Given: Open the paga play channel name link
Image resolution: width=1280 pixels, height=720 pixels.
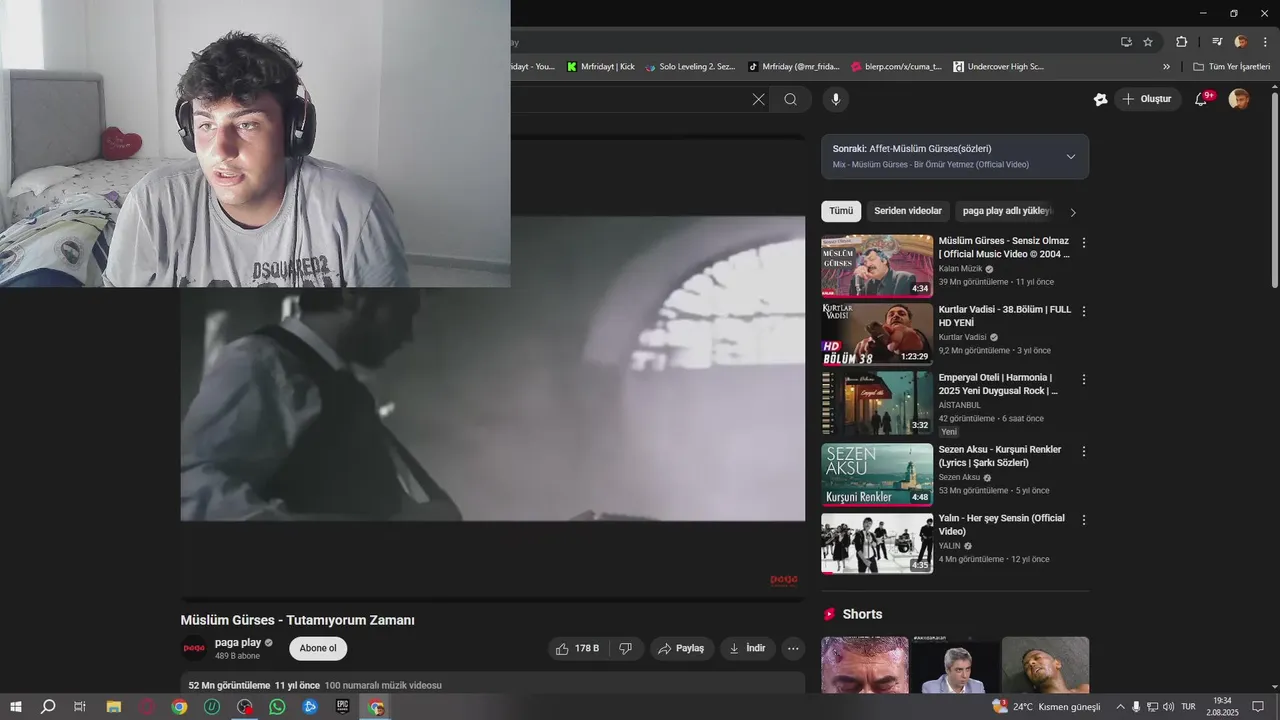Looking at the screenshot, I should coord(238,643).
